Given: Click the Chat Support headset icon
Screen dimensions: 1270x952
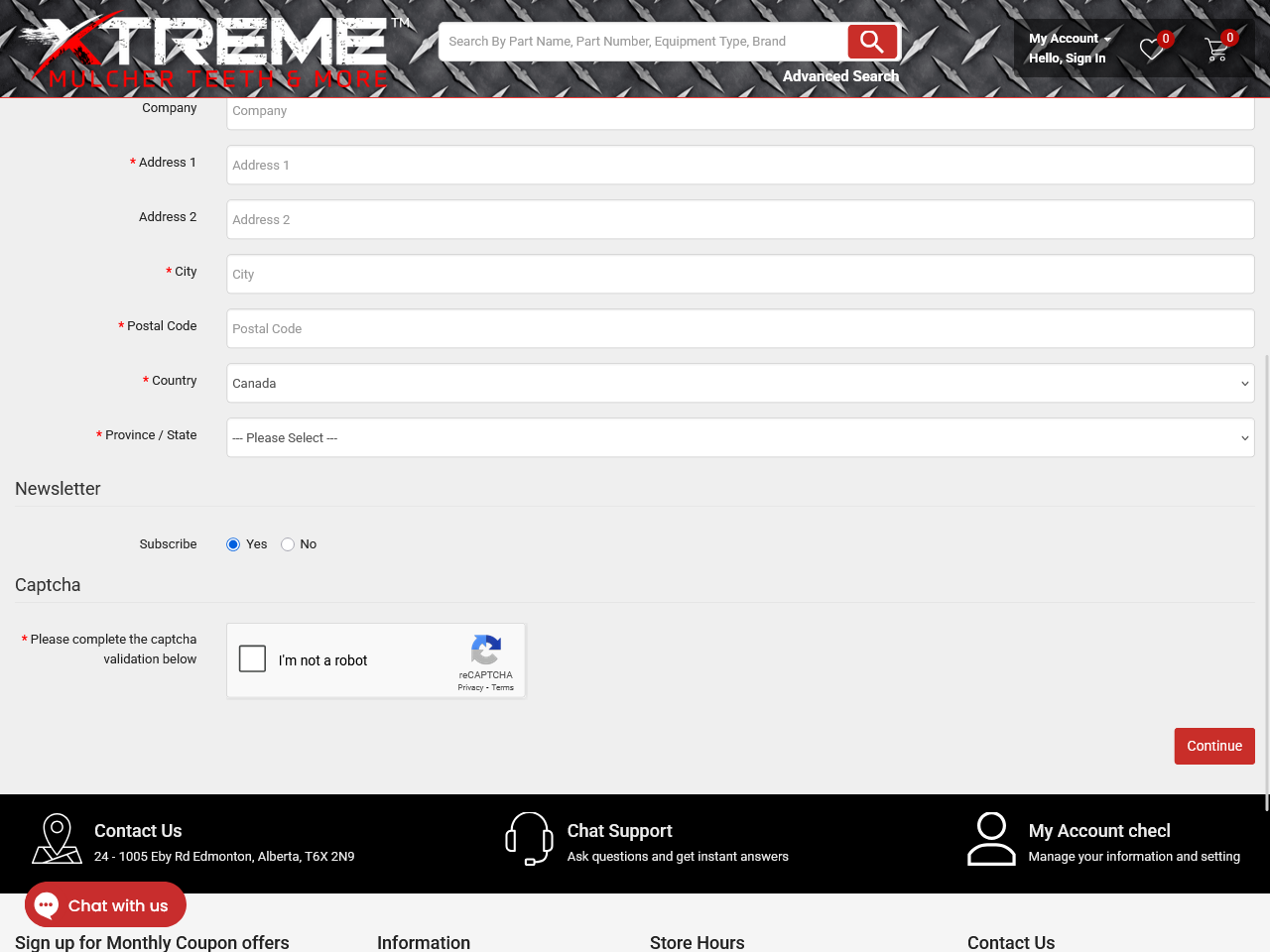Looking at the screenshot, I should [x=529, y=839].
